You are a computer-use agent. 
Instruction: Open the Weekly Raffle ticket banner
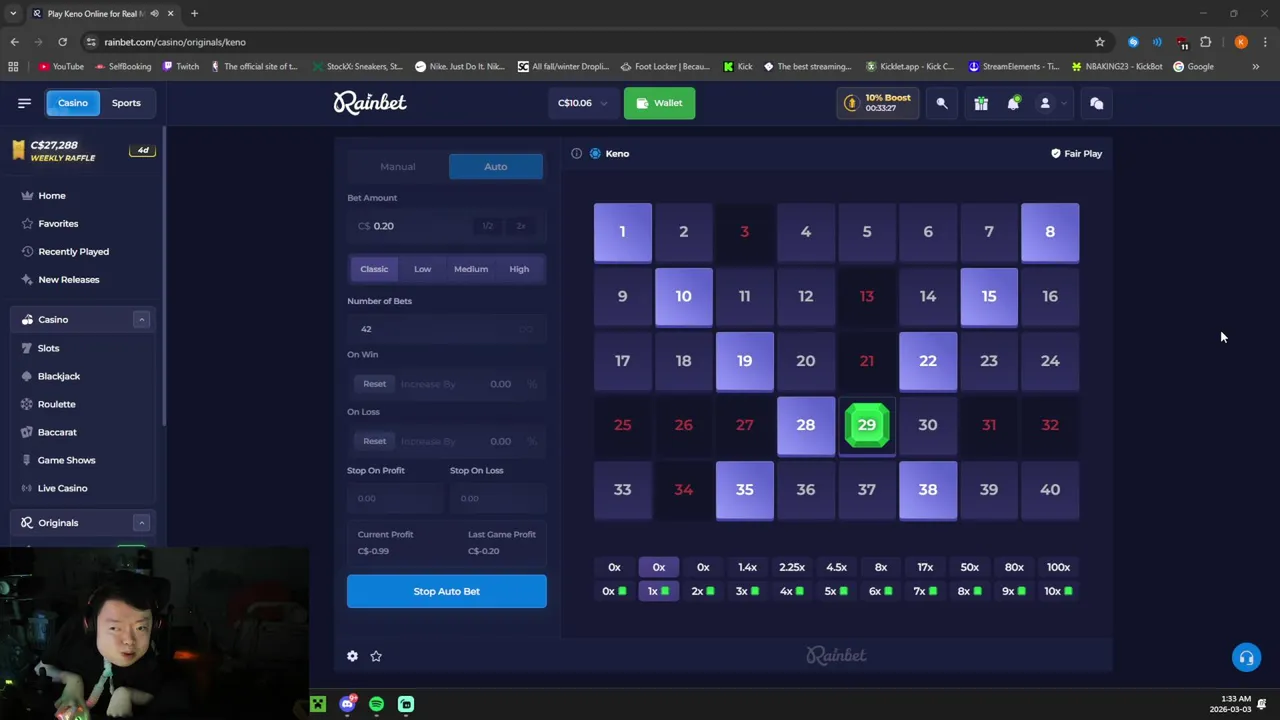tap(84, 151)
